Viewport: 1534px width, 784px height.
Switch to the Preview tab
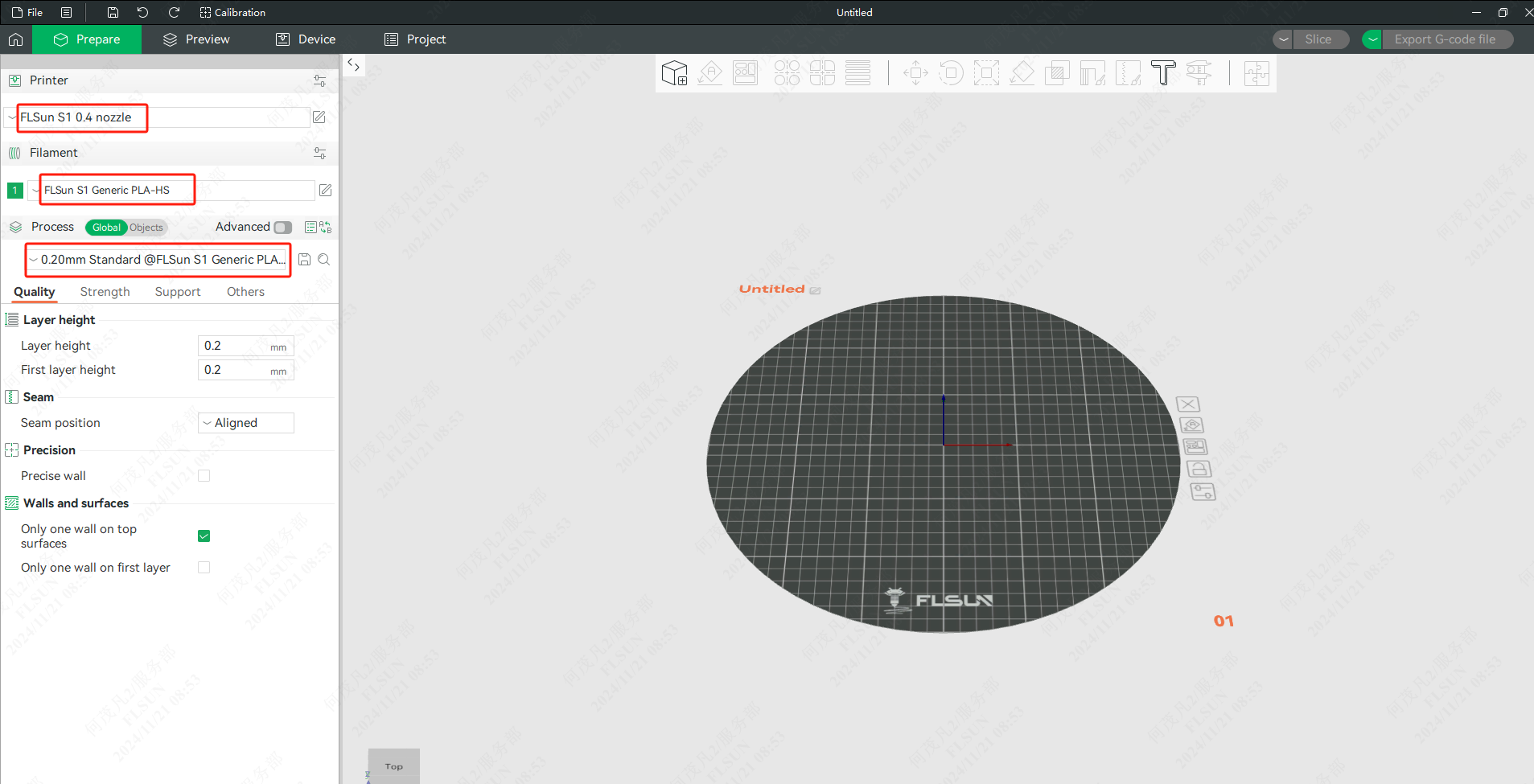click(x=196, y=39)
